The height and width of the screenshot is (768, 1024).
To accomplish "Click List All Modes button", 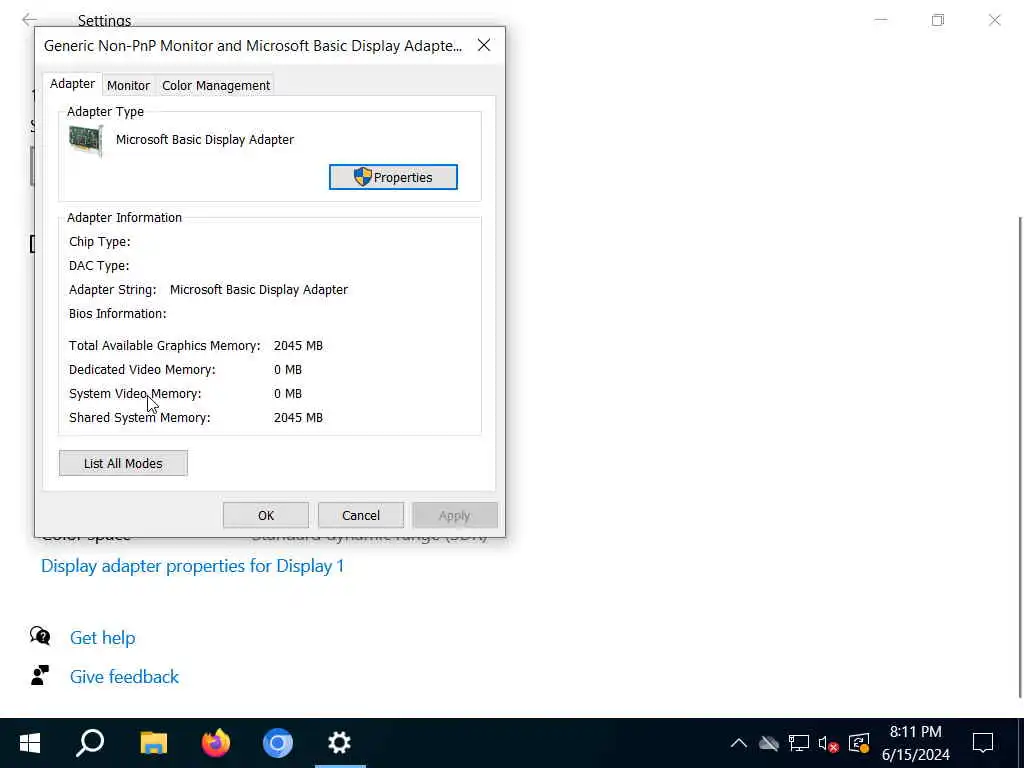I will pos(123,463).
